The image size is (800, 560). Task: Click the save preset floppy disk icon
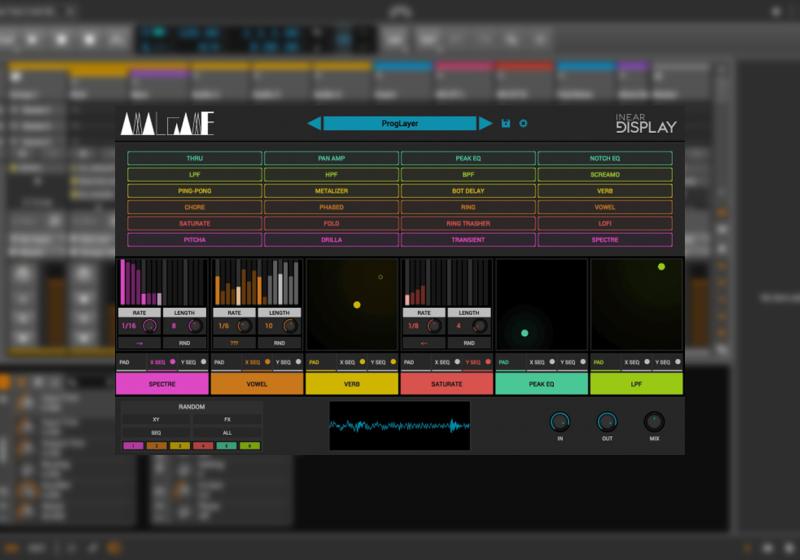click(506, 124)
